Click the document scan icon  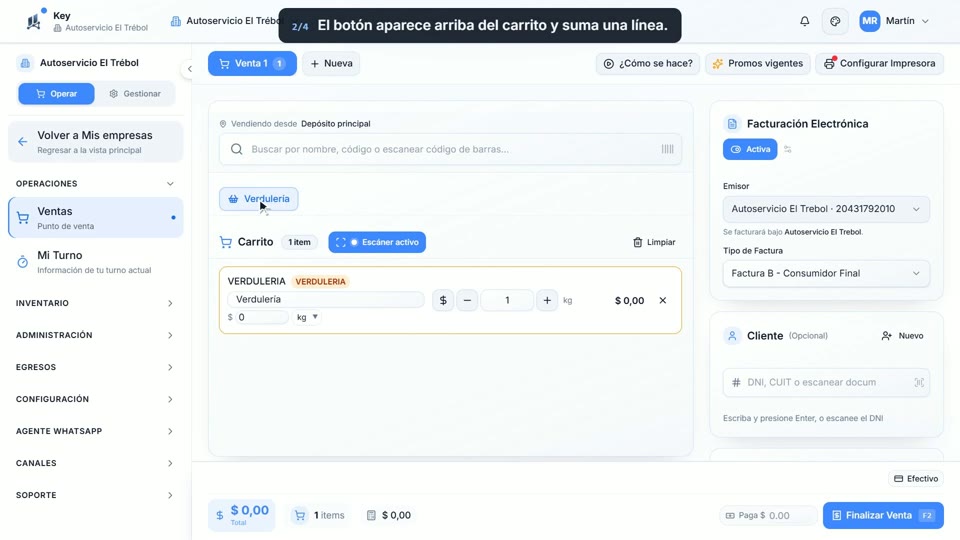[919, 383]
